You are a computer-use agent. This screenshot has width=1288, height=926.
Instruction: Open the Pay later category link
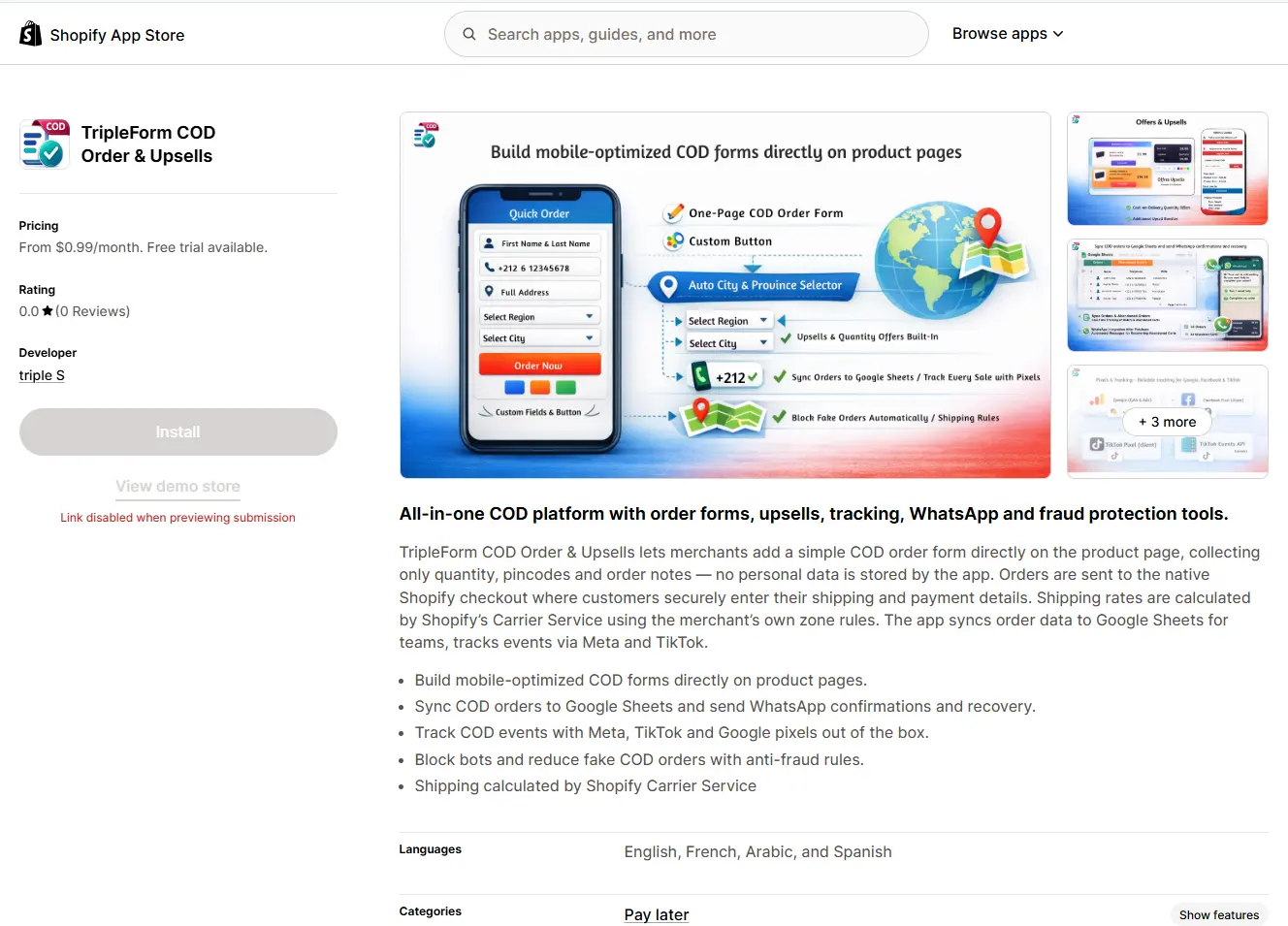pos(657,914)
